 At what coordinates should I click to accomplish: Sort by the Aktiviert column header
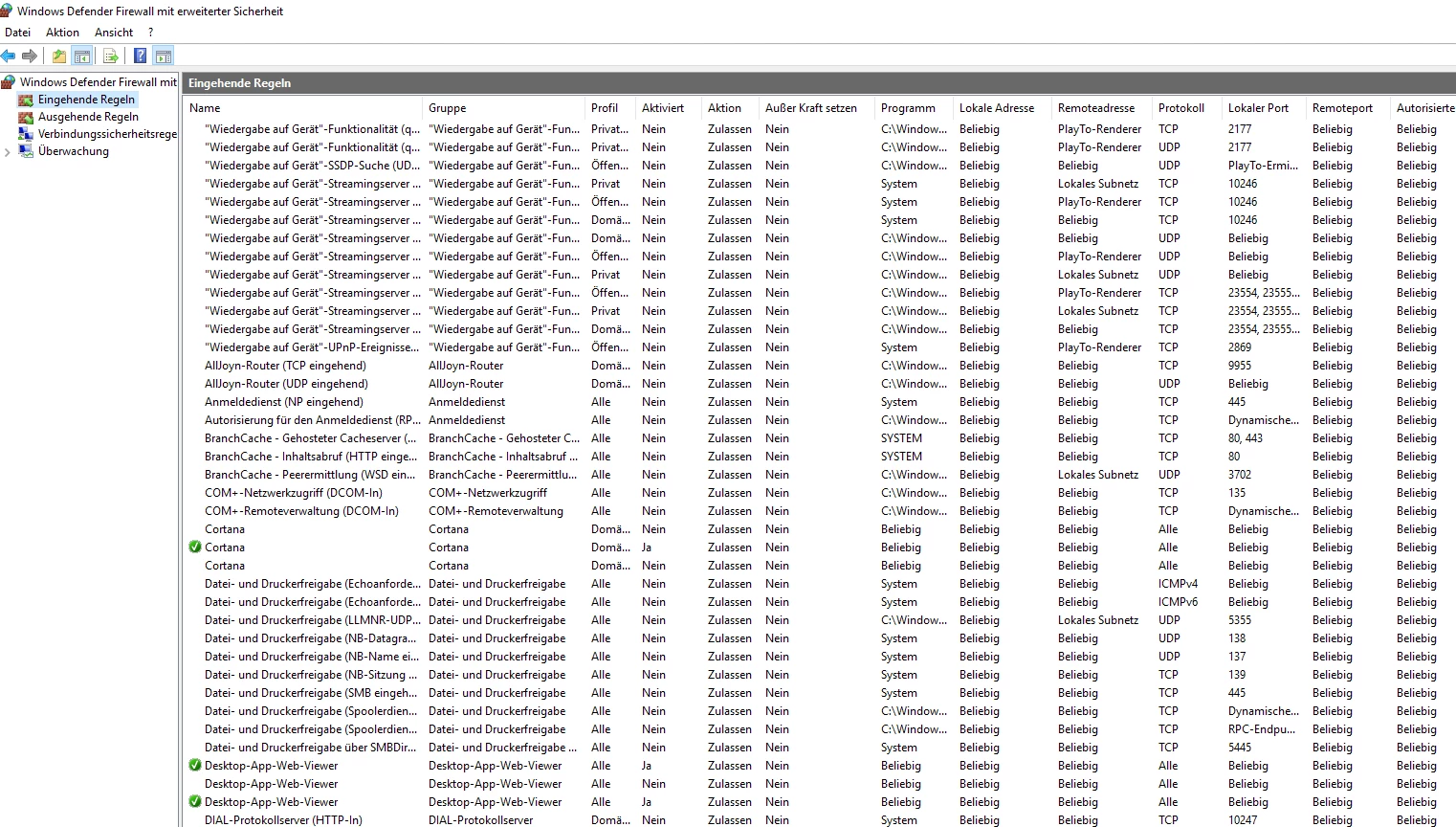[x=663, y=108]
